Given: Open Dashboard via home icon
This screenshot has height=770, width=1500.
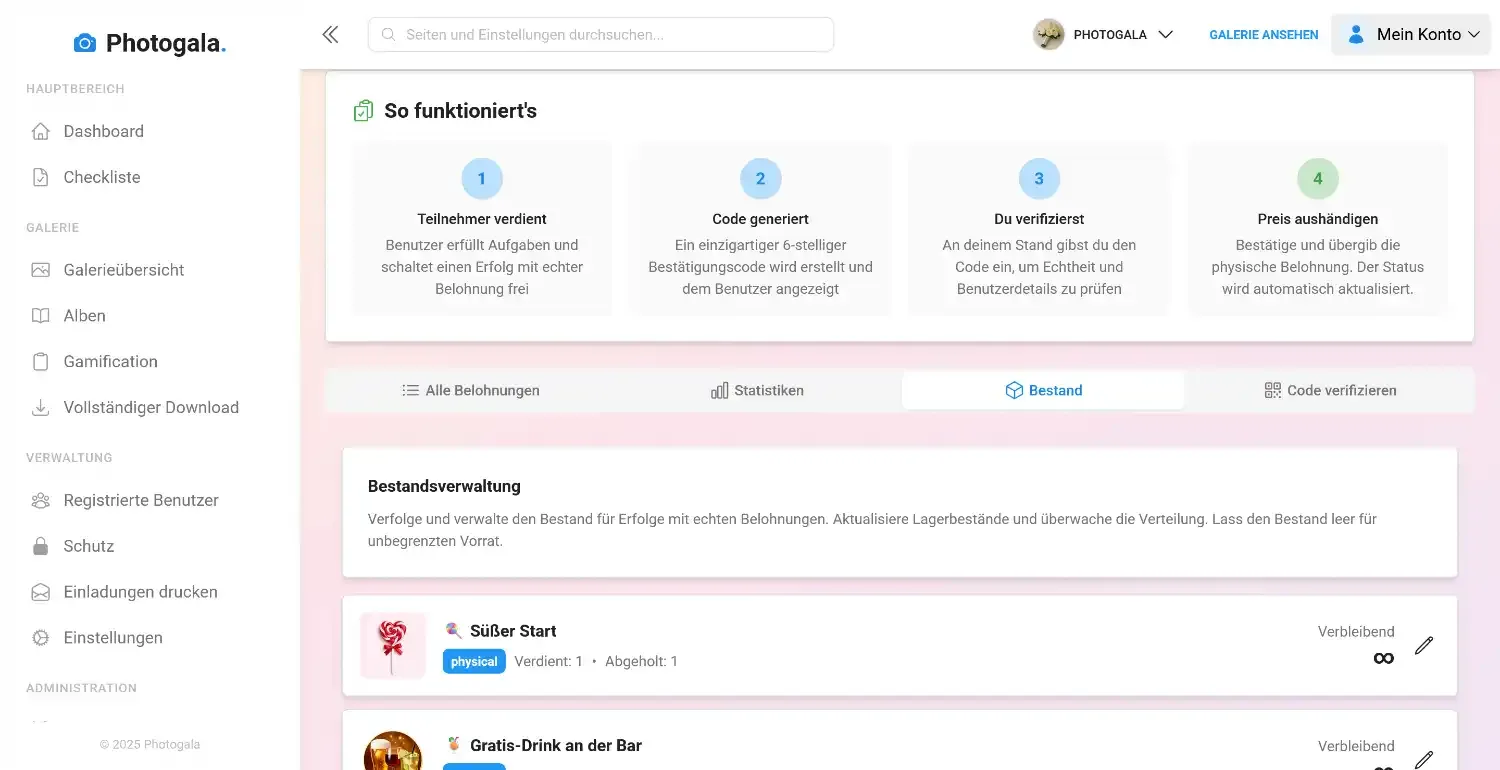Looking at the screenshot, I should tap(41, 132).
